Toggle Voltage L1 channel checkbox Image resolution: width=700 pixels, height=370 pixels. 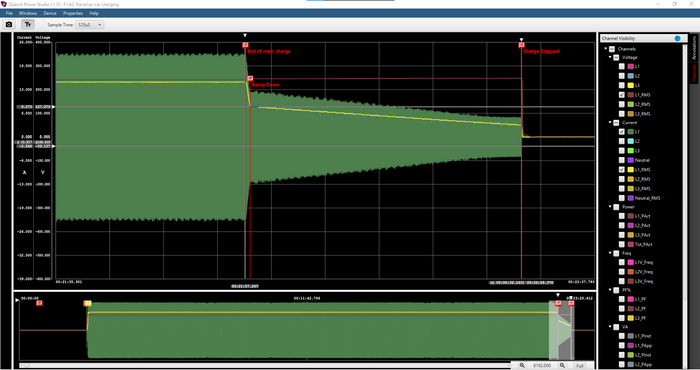[x=621, y=66]
